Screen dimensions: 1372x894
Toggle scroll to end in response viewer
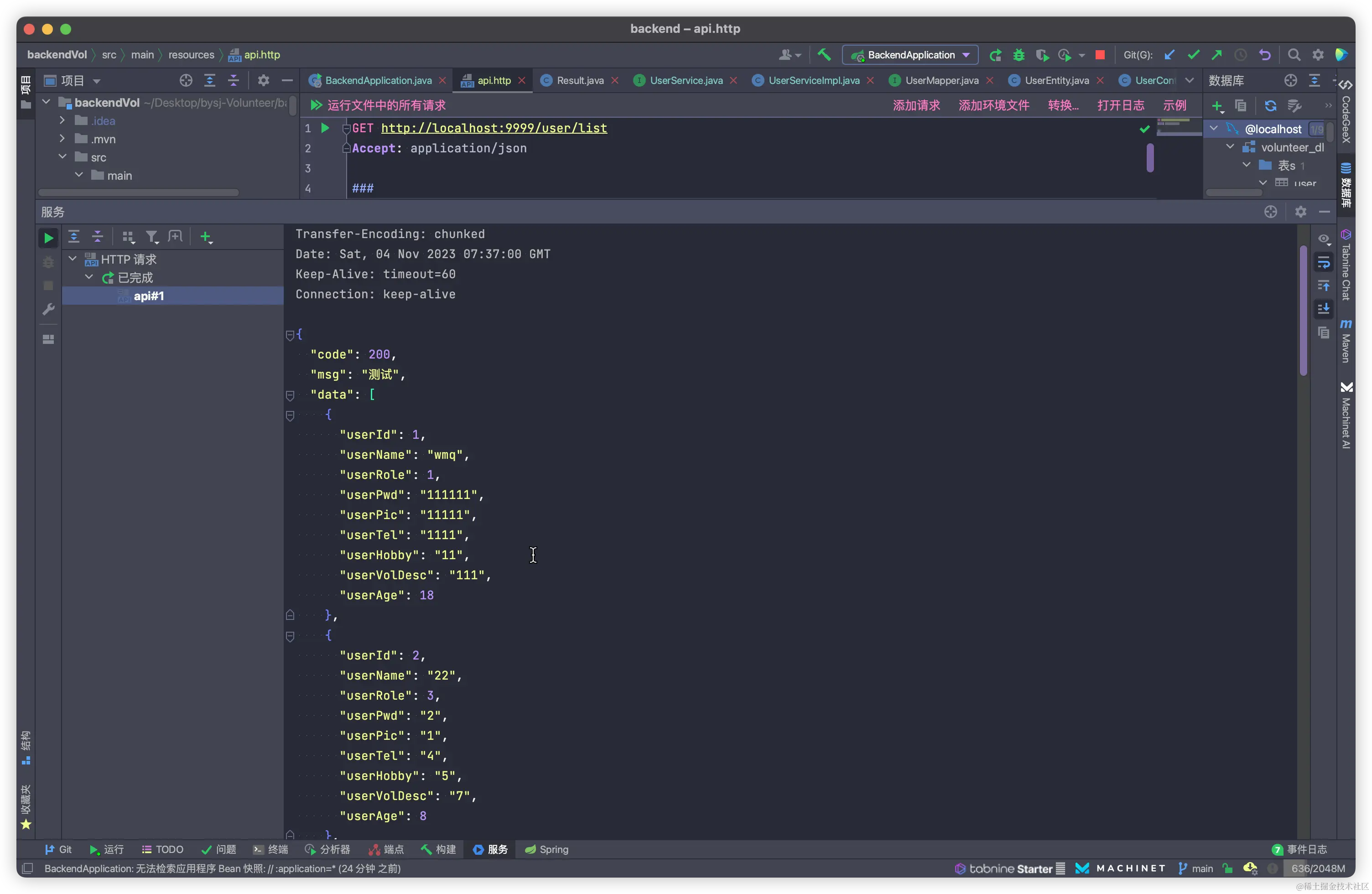1324,309
